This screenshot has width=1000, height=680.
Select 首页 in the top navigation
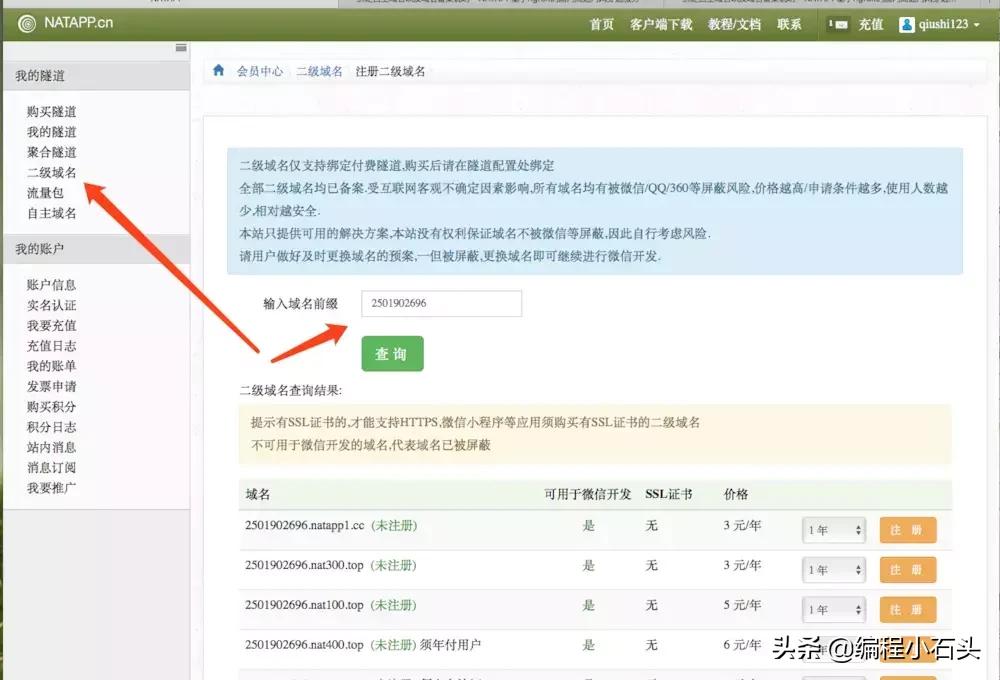(601, 24)
